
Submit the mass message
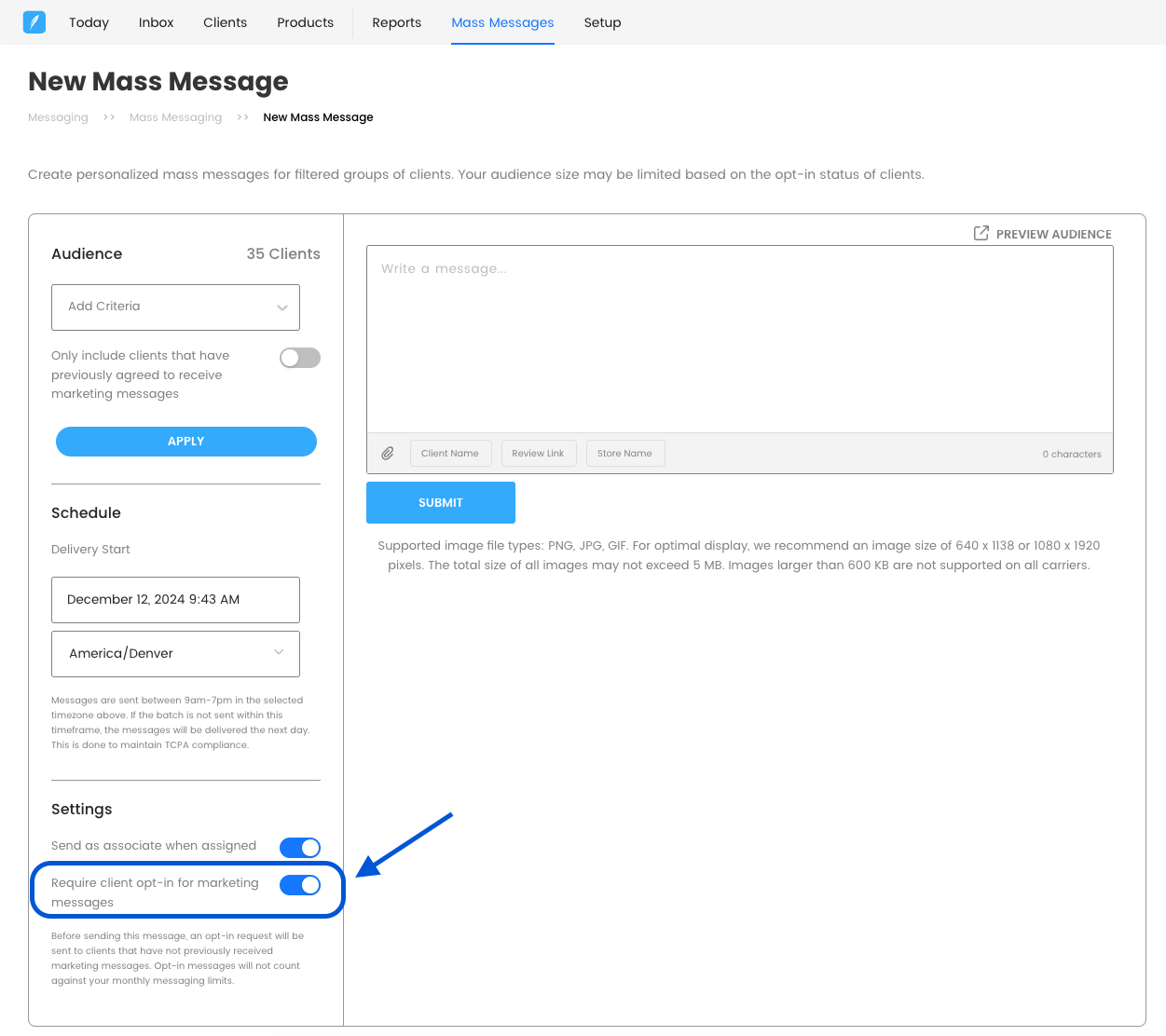pyautogui.click(x=441, y=503)
